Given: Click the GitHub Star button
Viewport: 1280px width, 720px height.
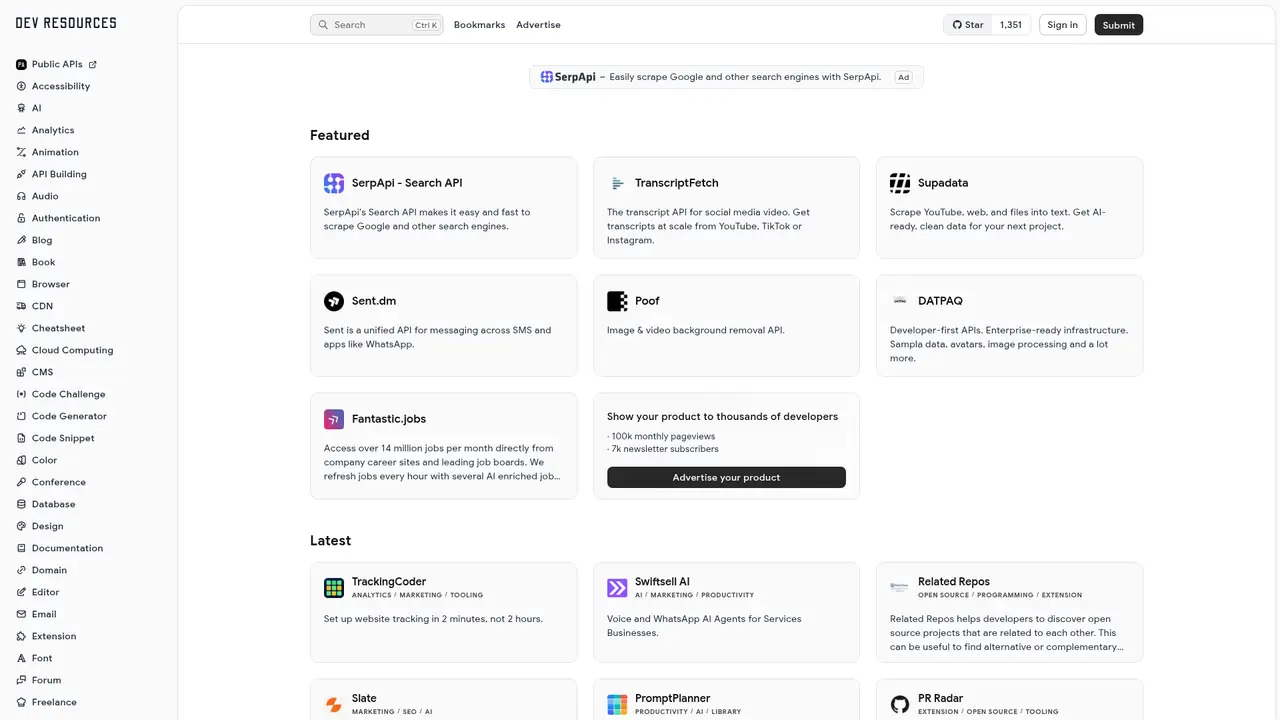Looking at the screenshot, I should 967,25.
